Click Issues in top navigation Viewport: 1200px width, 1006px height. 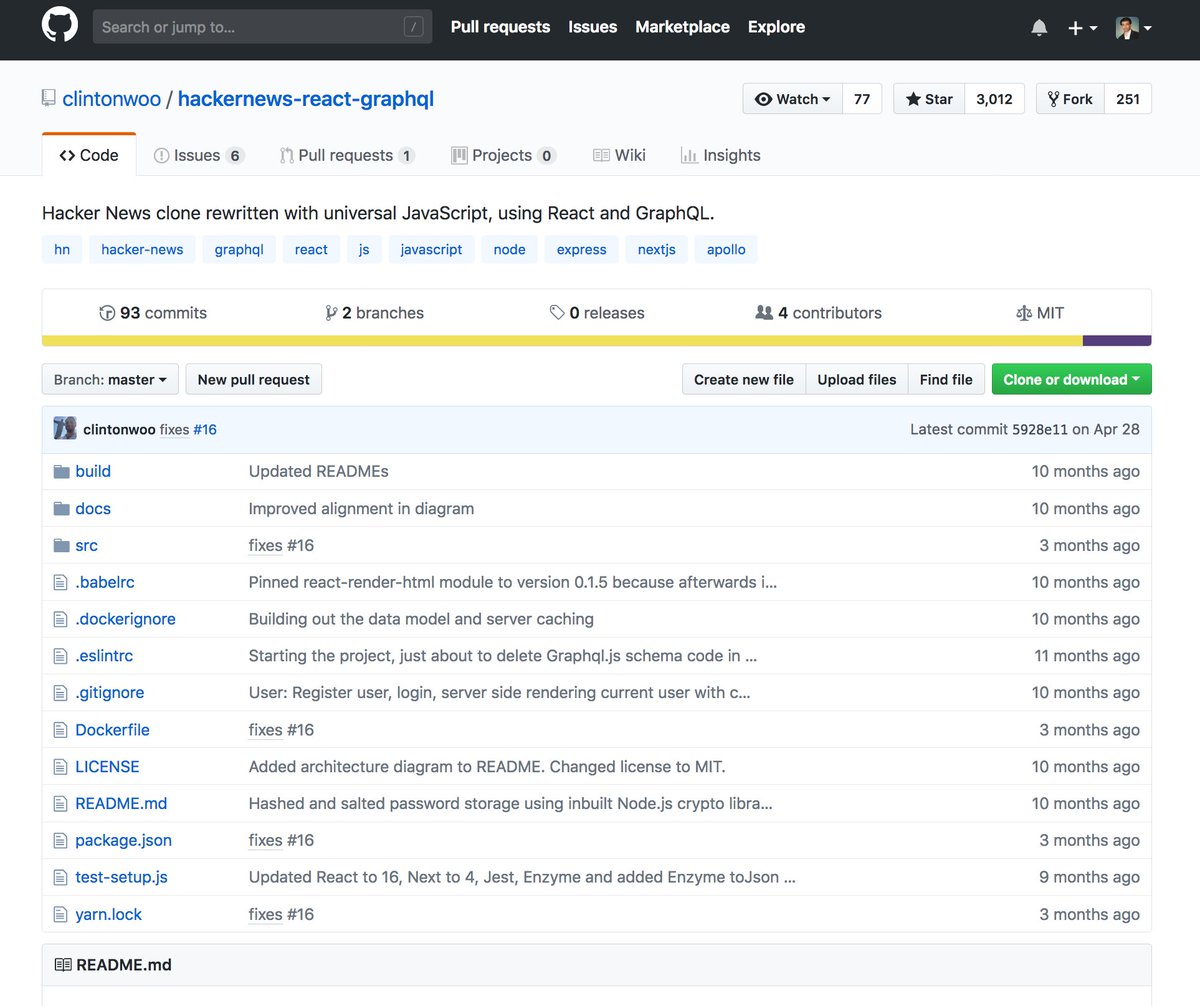(x=593, y=27)
